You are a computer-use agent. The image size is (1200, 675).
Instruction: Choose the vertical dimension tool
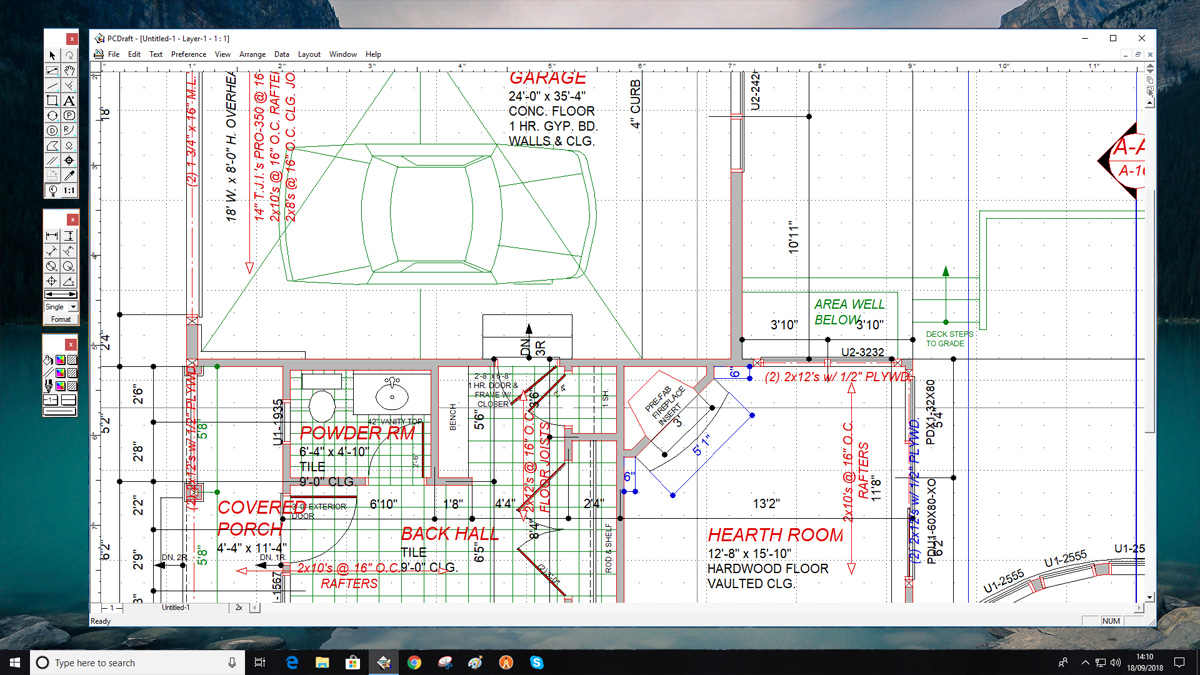[69, 236]
